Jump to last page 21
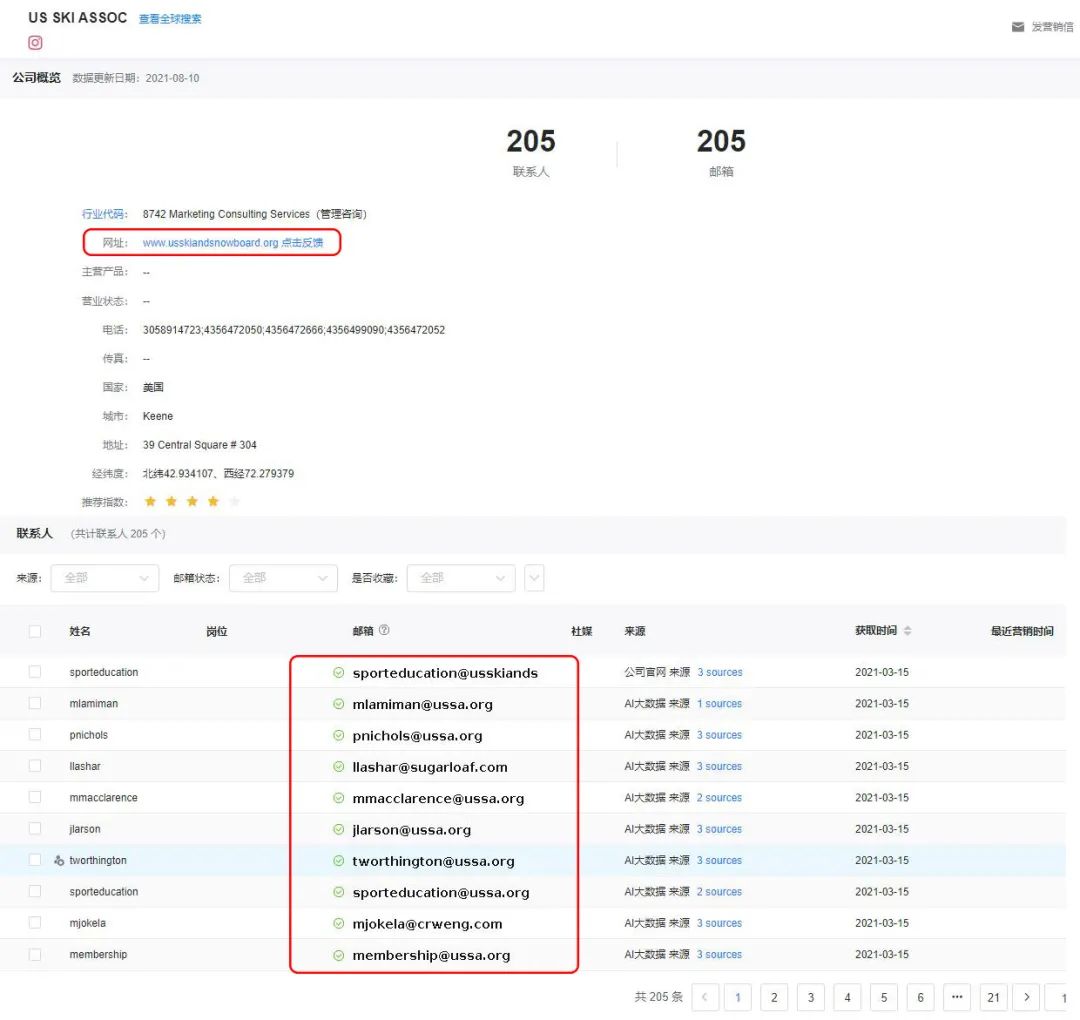 [x=993, y=997]
